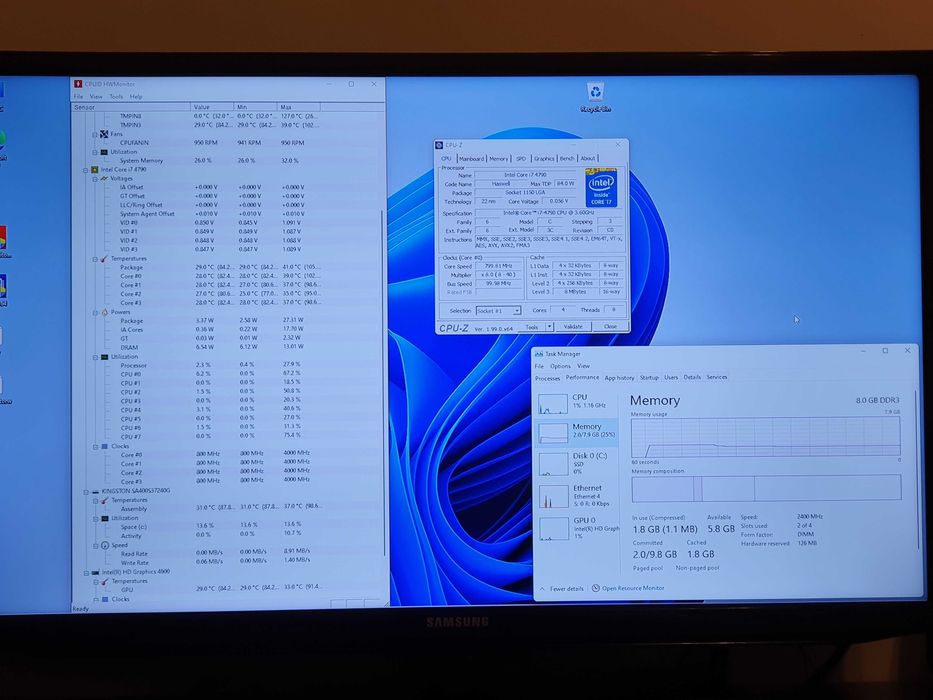Image resolution: width=933 pixels, height=700 pixels.
Task: Click the Memory composition bar in Task Manager
Action: [766, 488]
